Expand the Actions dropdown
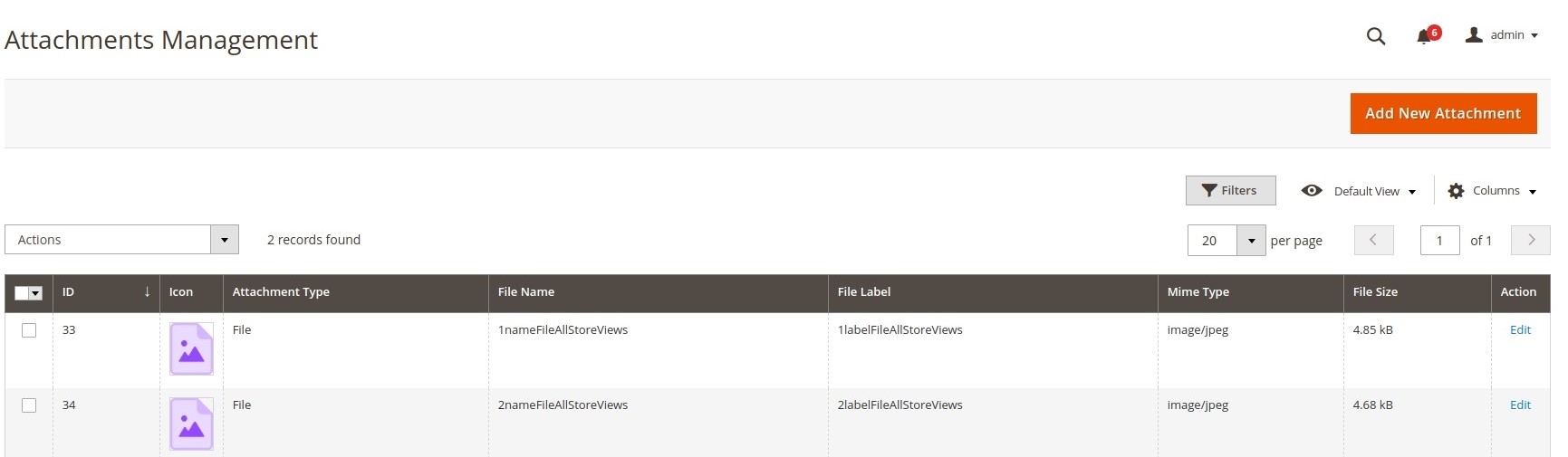This screenshot has height=457, width=1568. [121, 240]
